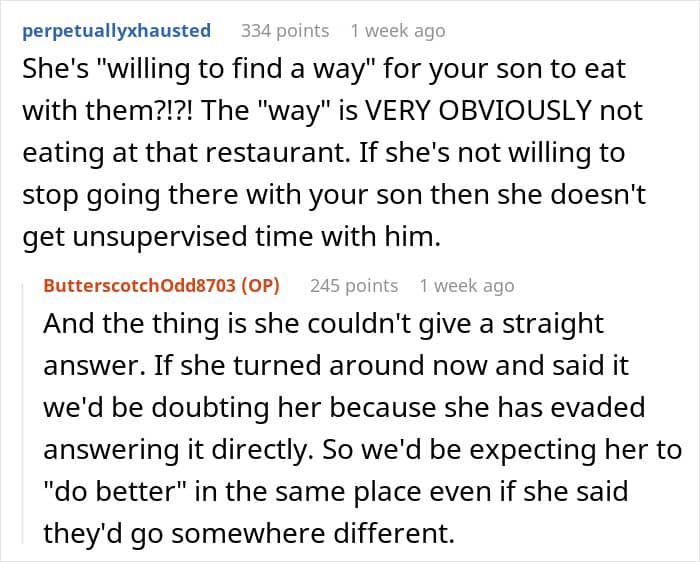Open perpetuallyxhausted's user profile link
Screen dimensions: 700x562
pos(117,31)
